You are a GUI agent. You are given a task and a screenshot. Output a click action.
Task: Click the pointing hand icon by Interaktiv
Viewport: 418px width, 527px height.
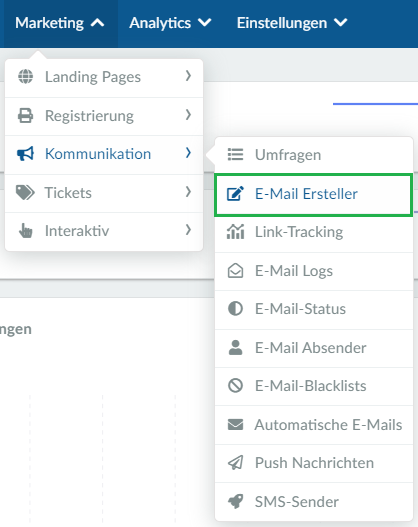click(26, 231)
